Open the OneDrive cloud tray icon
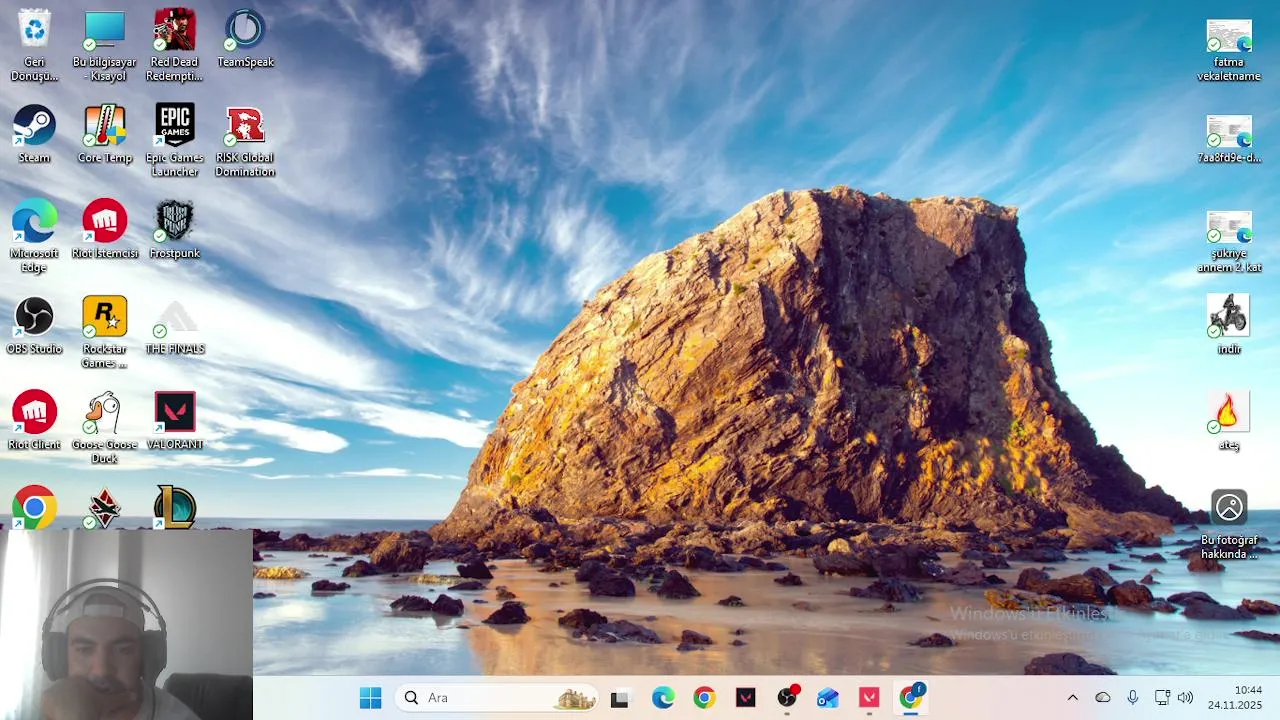The width and height of the screenshot is (1280, 720). click(x=1103, y=698)
